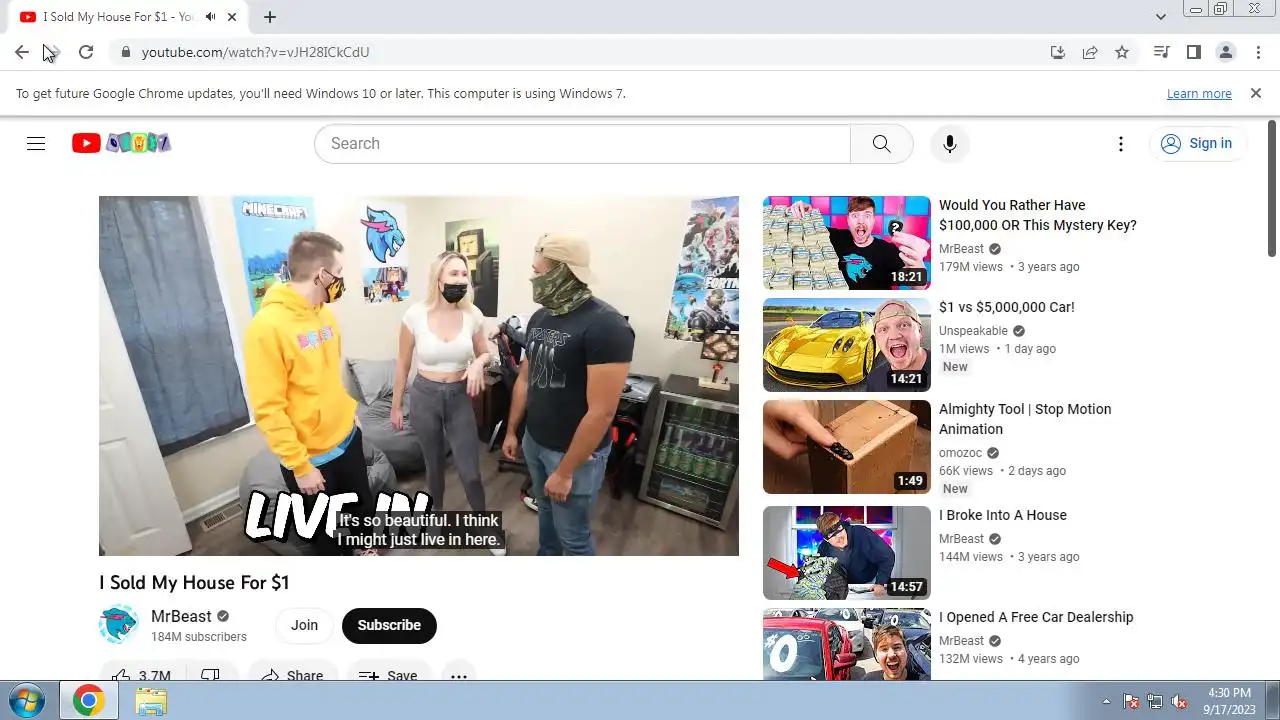The height and width of the screenshot is (720, 1280).
Task: Click the site lock icon in address bar
Action: pyautogui.click(x=125, y=52)
